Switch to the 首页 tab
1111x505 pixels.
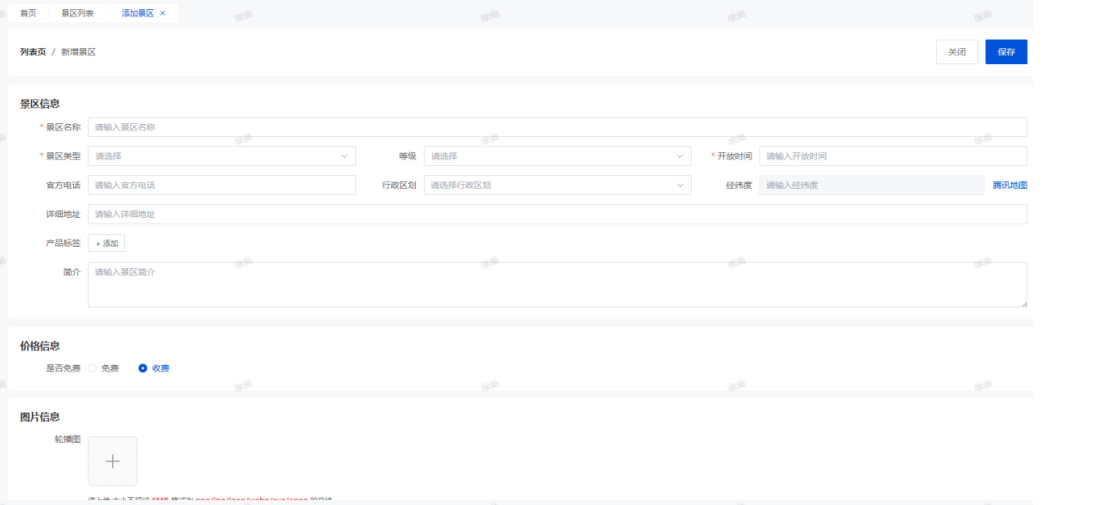click(x=28, y=13)
